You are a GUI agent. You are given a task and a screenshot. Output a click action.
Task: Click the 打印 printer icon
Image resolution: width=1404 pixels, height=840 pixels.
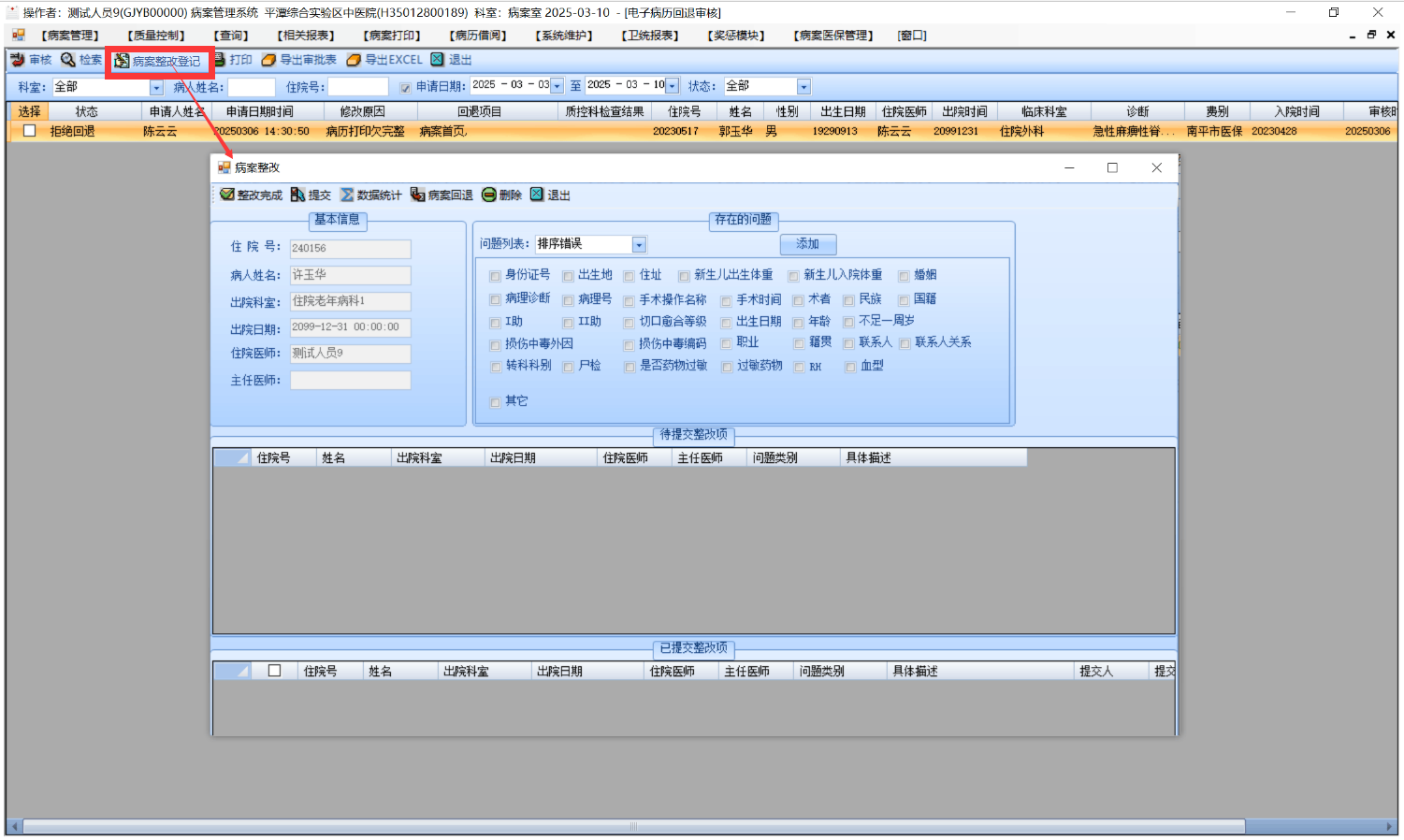(220, 60)
